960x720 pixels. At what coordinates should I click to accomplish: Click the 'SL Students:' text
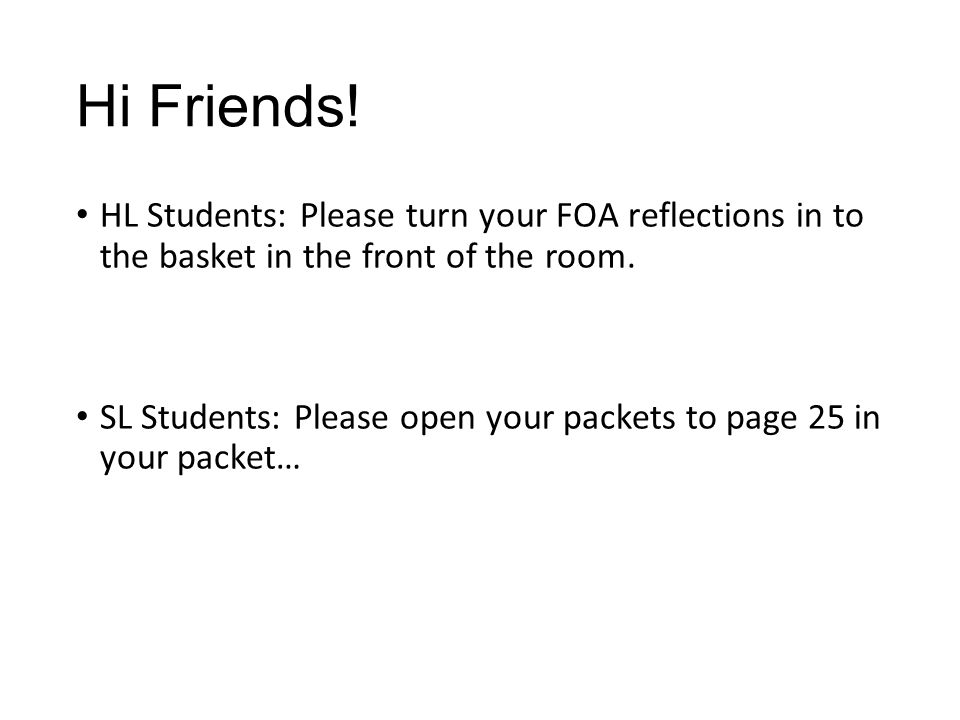(x=190, y=418)
